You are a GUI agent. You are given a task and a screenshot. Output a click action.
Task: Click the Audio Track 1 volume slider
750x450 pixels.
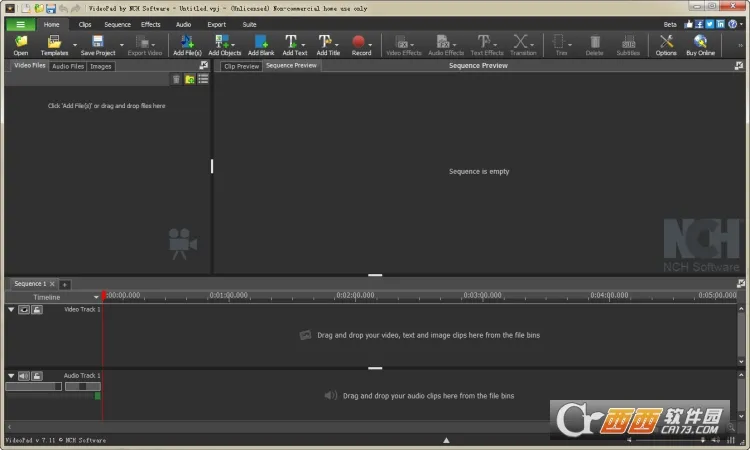tap(33, 386)
